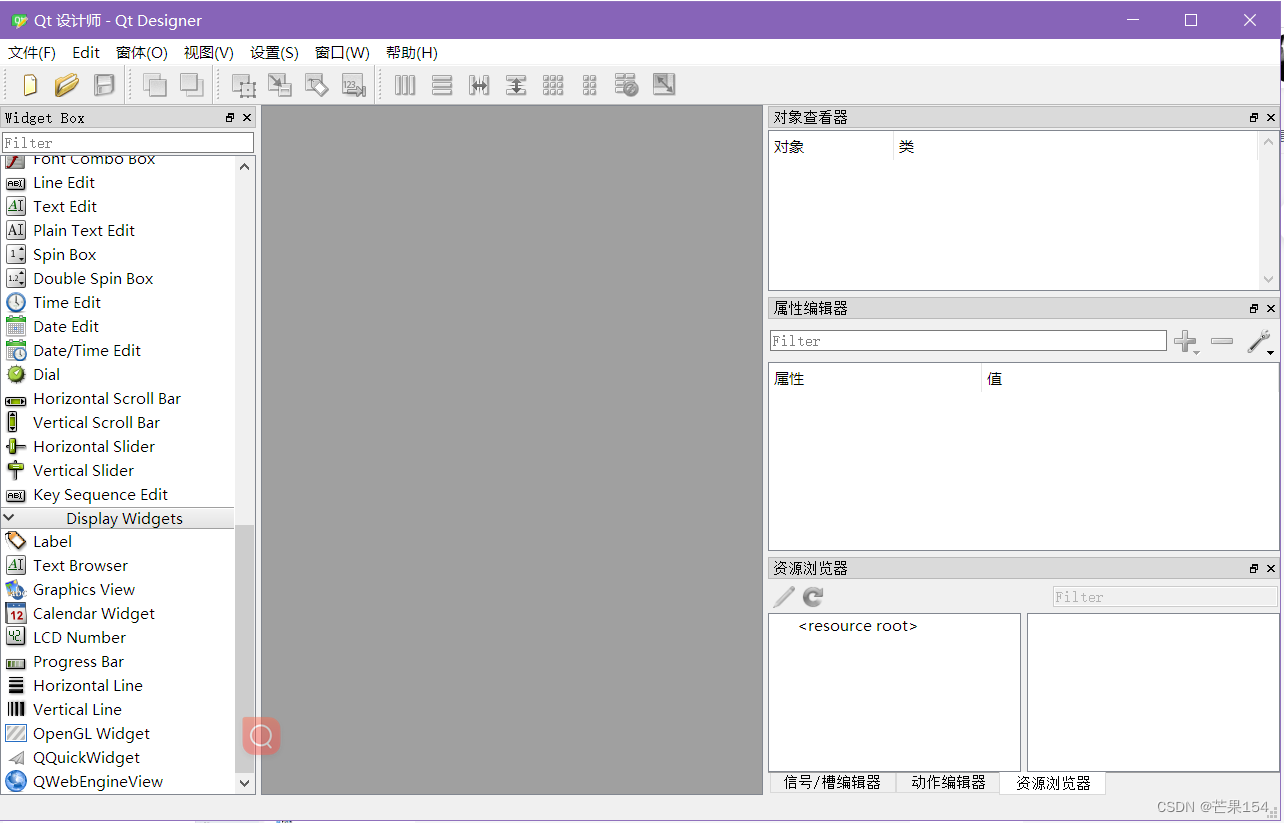Click the reload icon in 资源浏览器

click(812, 596)
